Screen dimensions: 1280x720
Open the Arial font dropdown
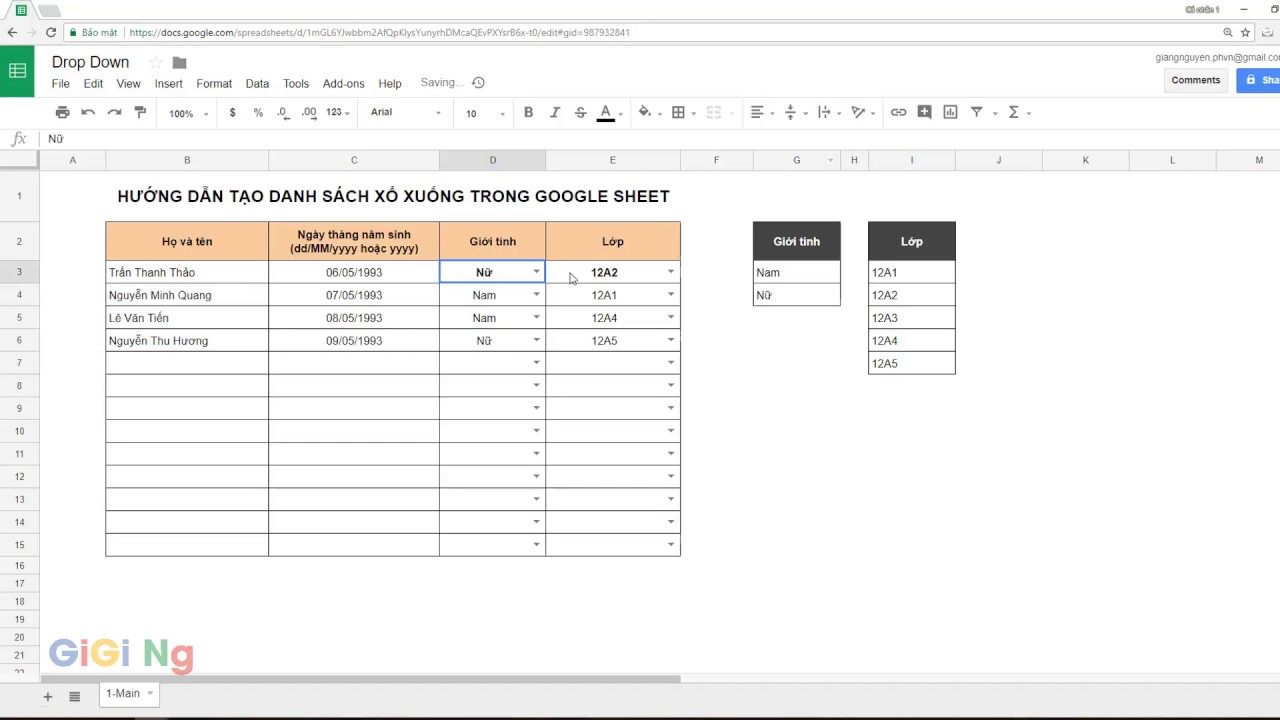[x=405, y=113]
